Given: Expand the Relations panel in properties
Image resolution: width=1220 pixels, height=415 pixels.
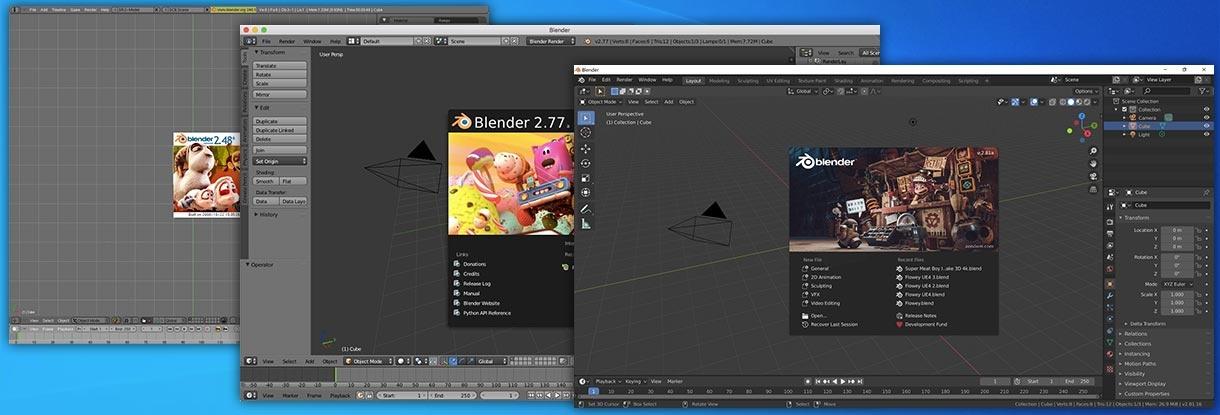Looking at the screenshot, I should [x=1136, y=334].
